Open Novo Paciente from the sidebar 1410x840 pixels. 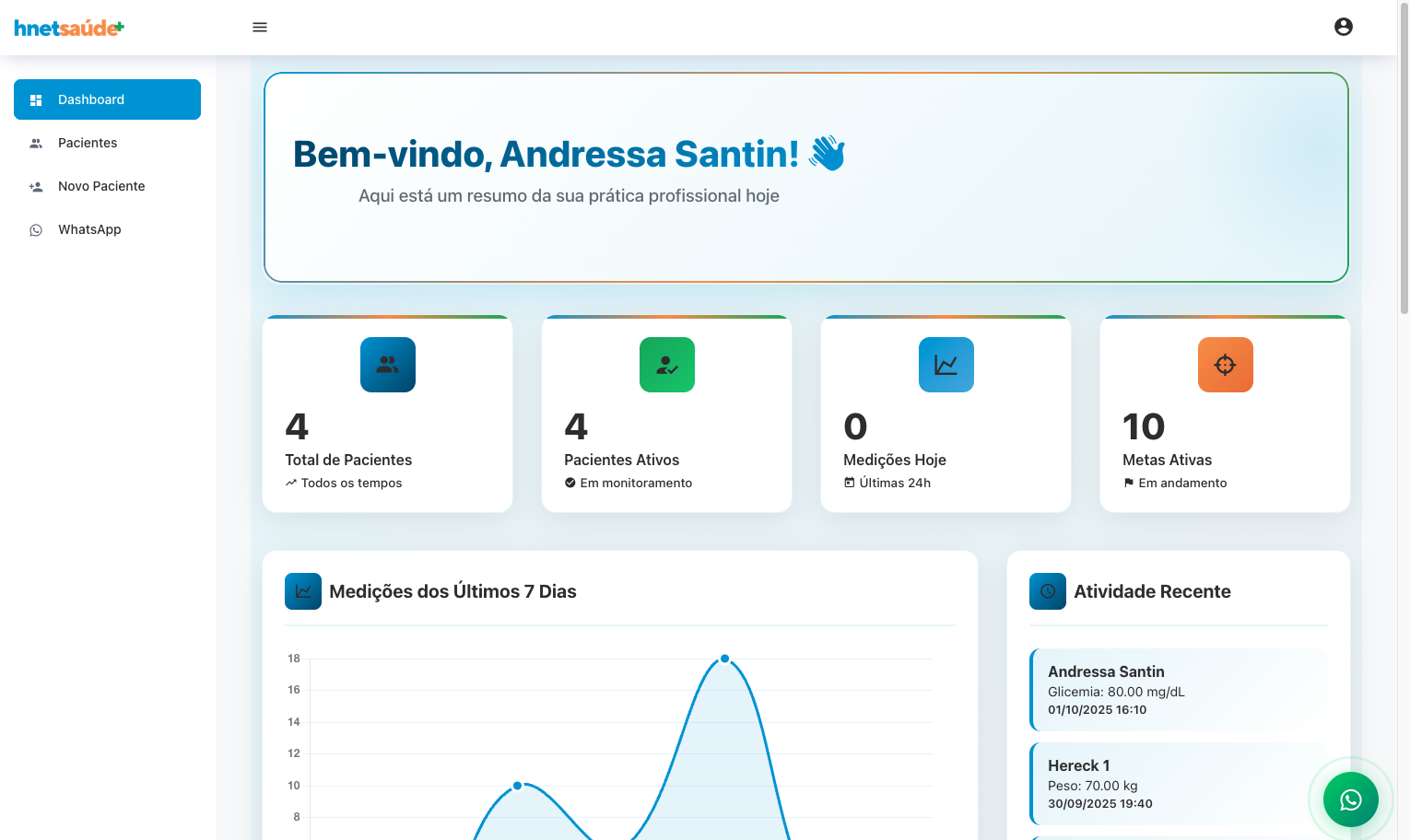[x=101, y=186]
